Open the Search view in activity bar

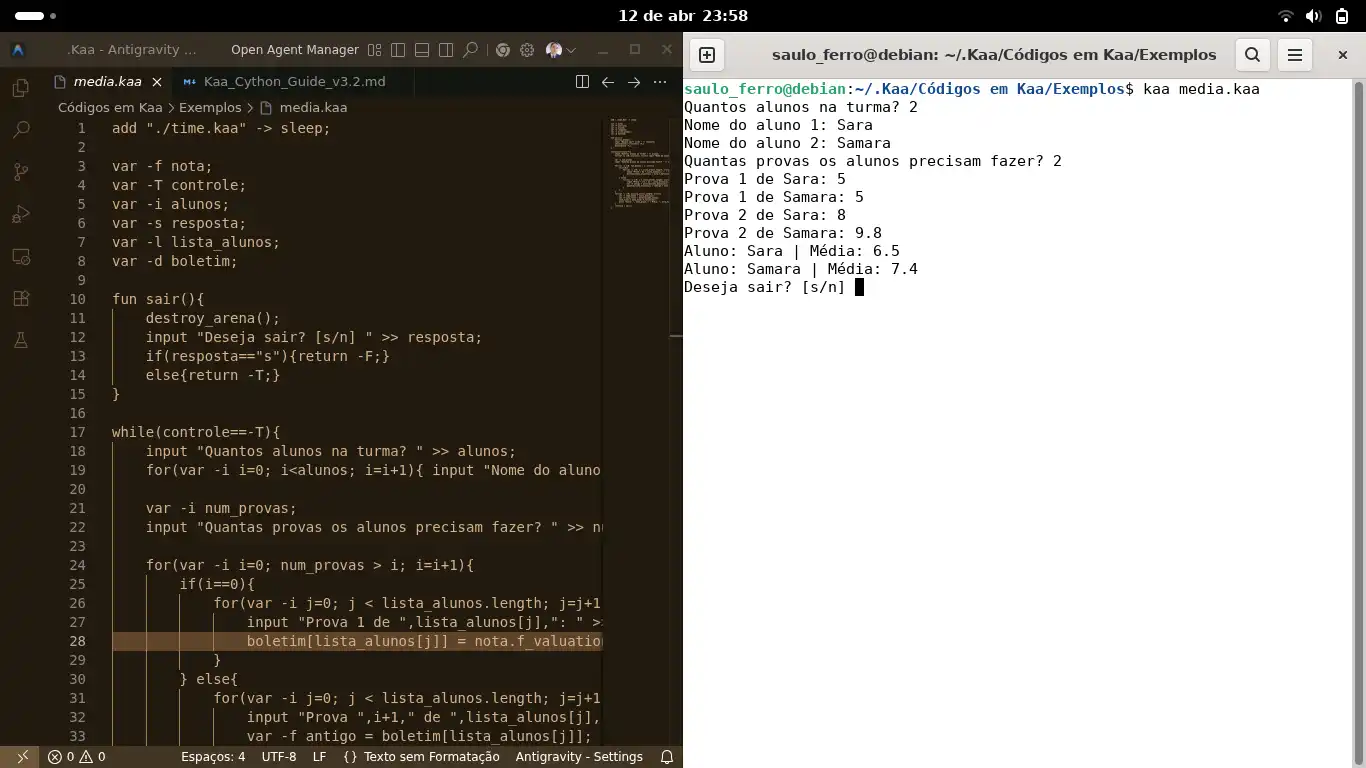tap(20, 130)
